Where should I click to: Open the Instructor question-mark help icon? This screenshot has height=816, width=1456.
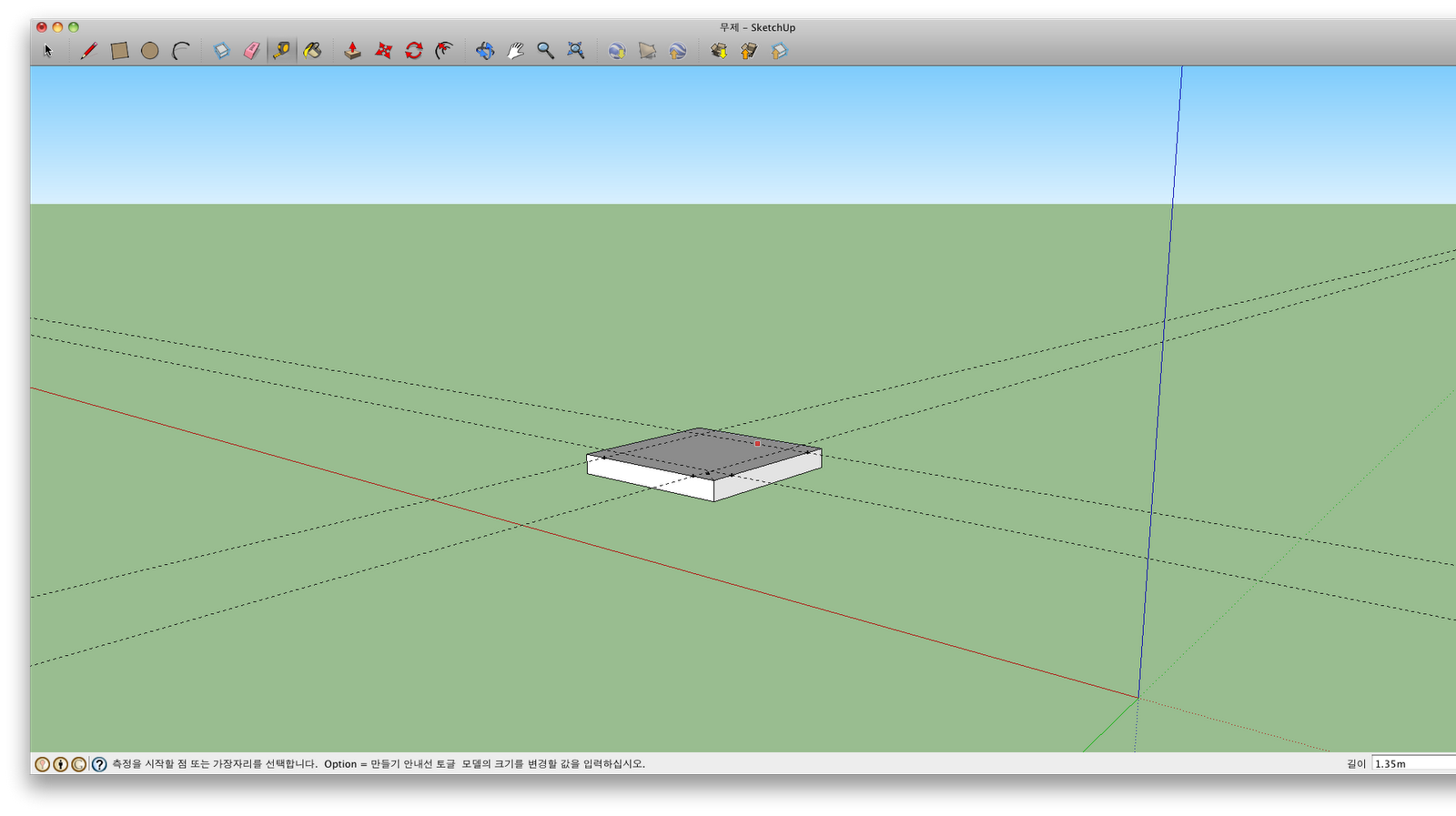coord(99,764)
